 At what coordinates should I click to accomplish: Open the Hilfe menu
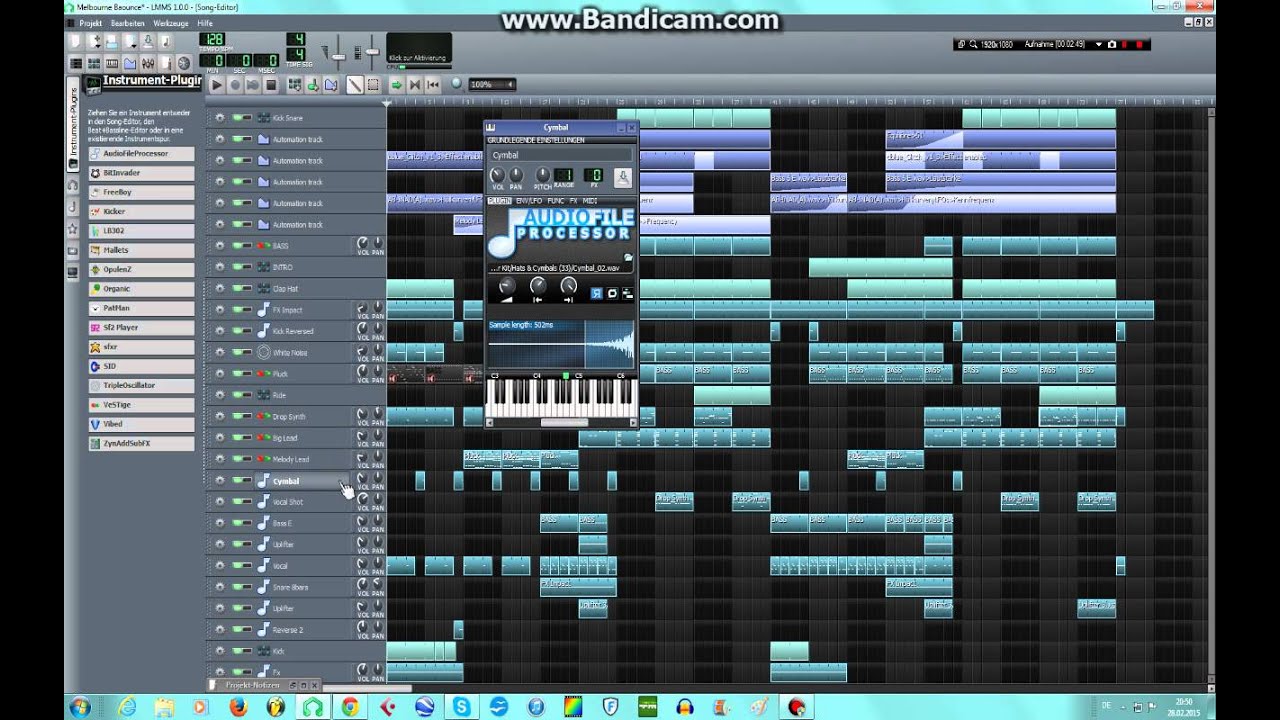[x=205, y=23]
